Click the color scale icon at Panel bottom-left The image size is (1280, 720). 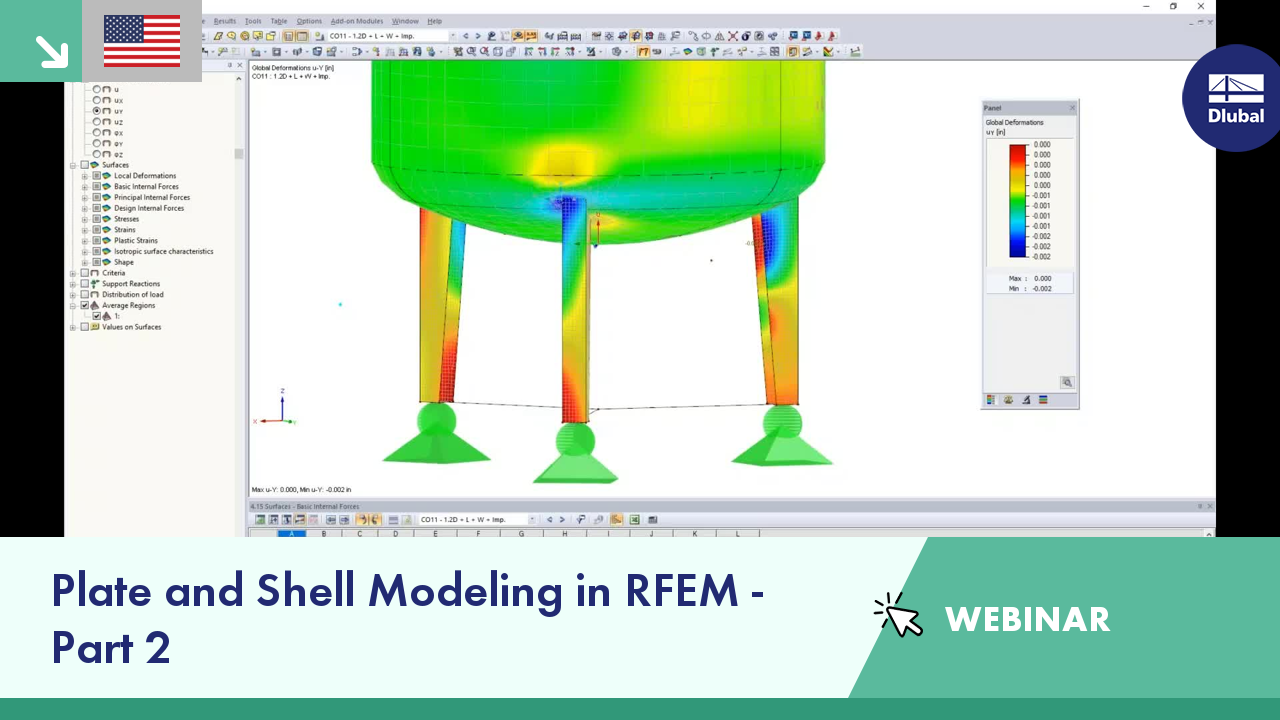click(991, 399)
